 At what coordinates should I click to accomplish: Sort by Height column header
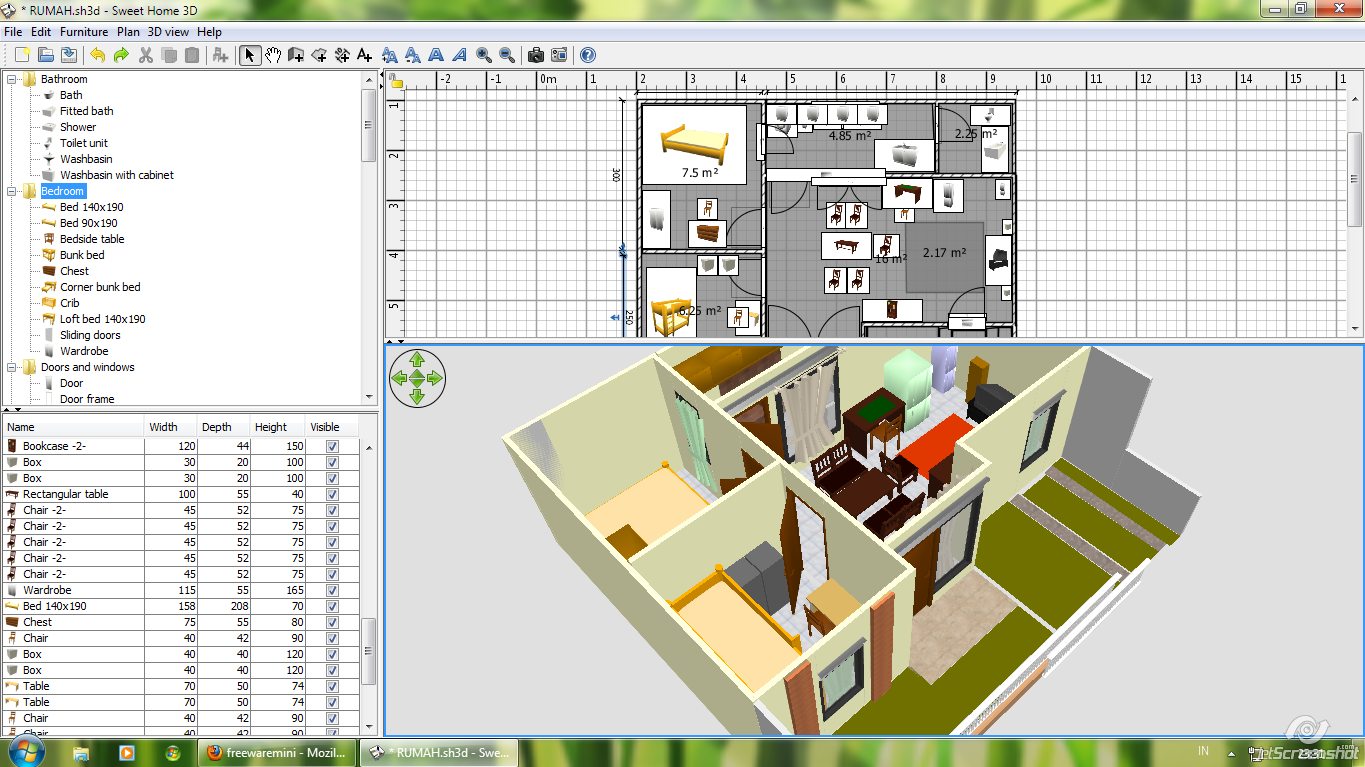tap(278, 427)
